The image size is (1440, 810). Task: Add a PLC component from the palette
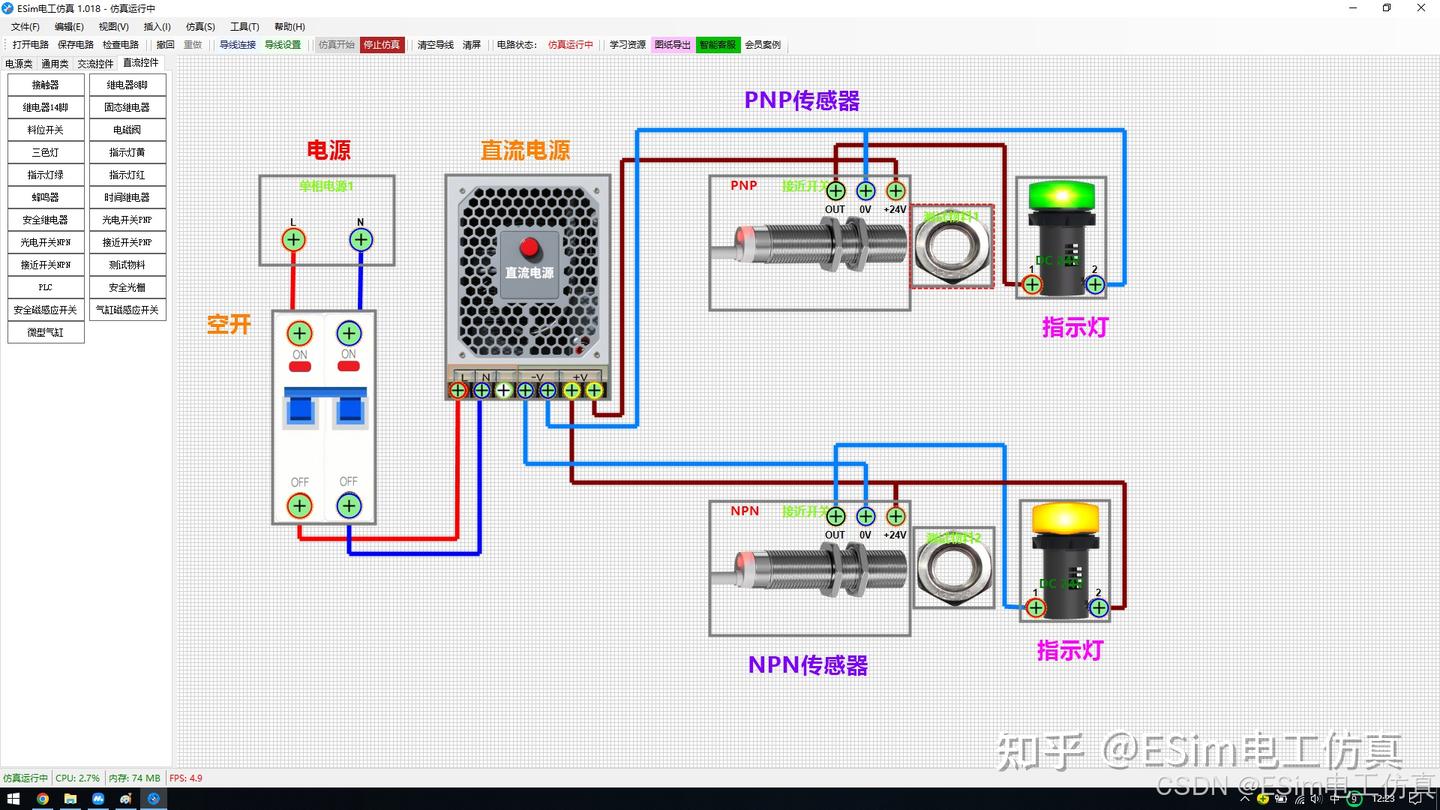[44, 287]
